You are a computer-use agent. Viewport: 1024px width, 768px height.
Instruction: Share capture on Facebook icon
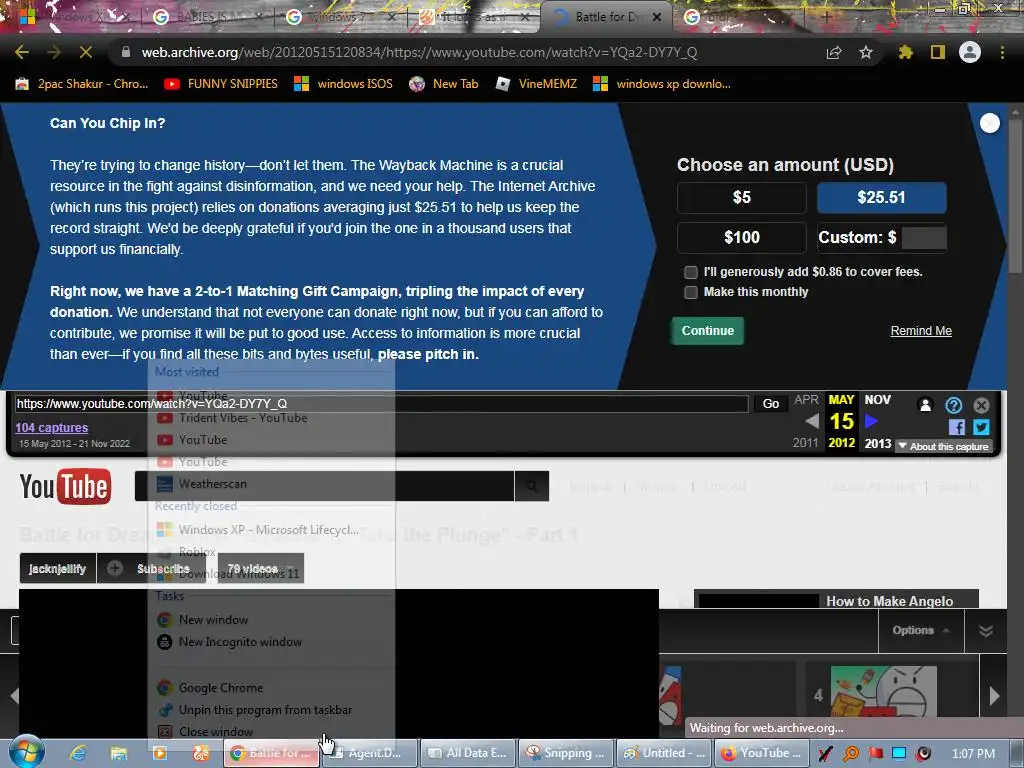click(957, 427)
